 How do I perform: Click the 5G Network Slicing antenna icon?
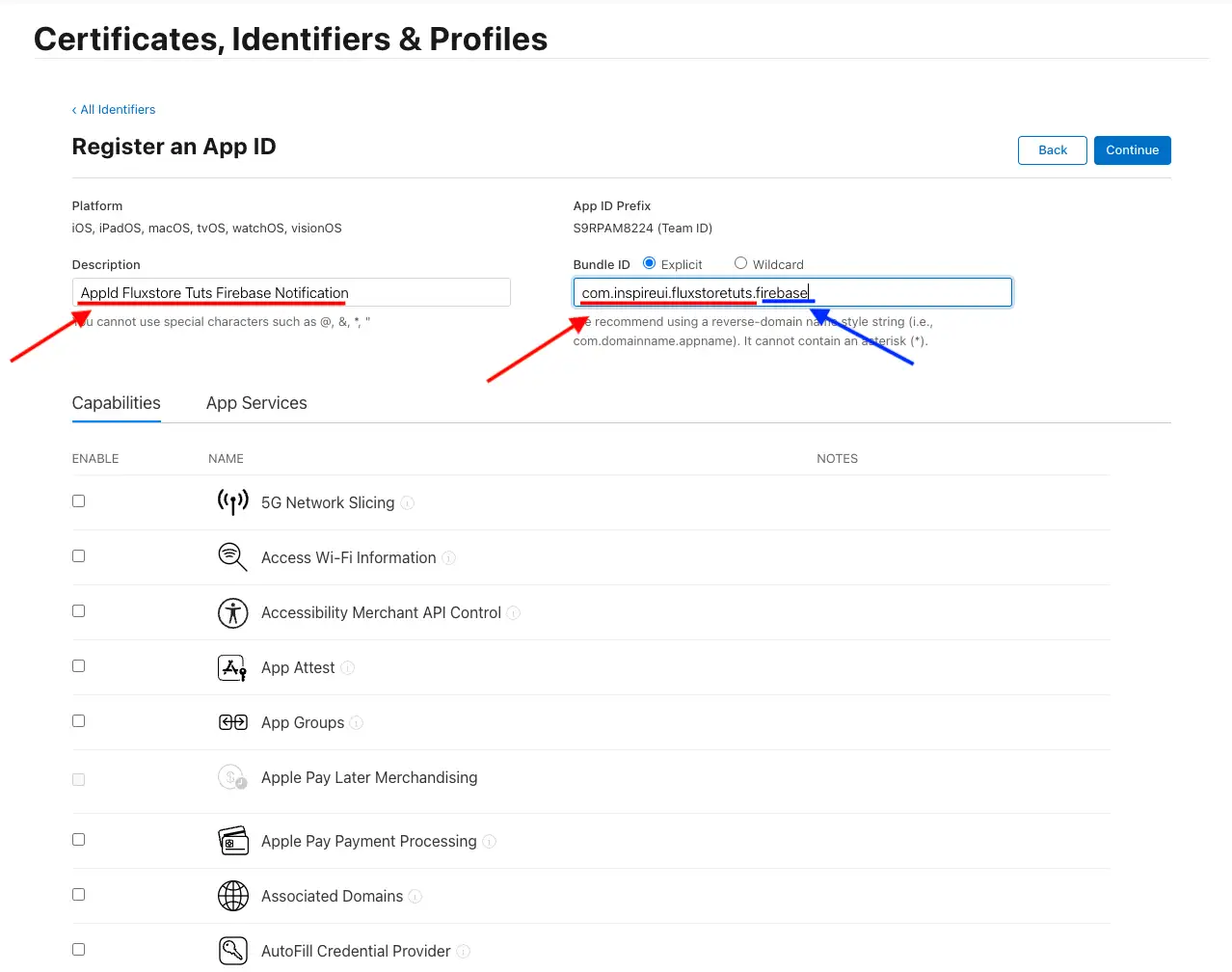tap(232, 502)
